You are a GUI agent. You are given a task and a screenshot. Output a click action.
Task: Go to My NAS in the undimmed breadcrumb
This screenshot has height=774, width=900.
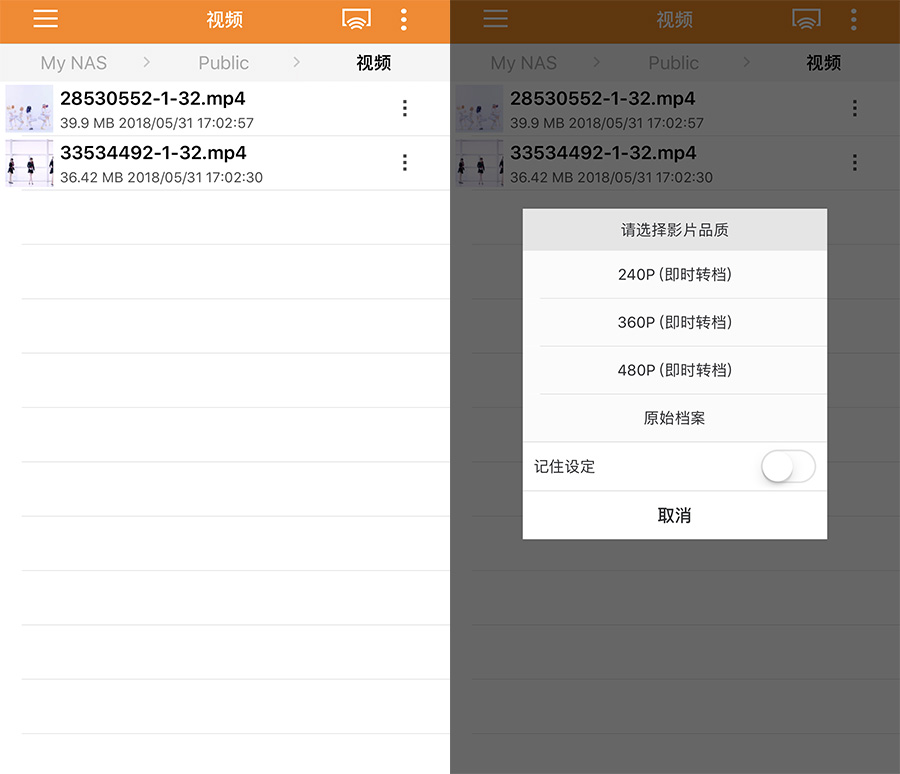[74, 63]
